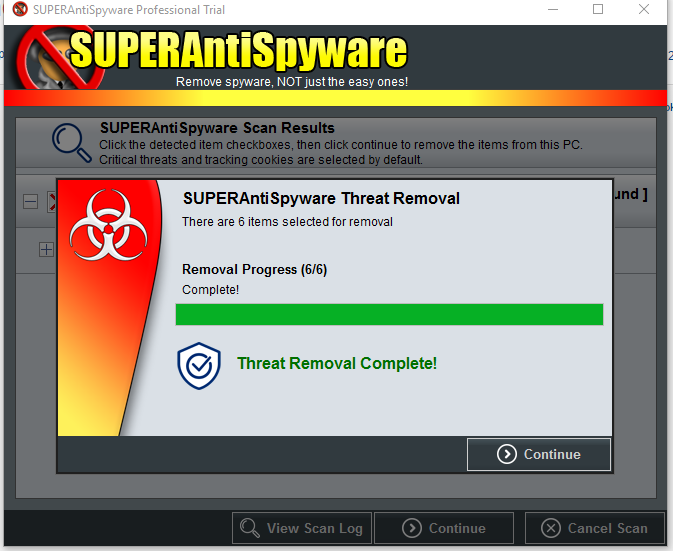Click the 'Removal Progress (6/6)' label

click(x=255, y=269)
